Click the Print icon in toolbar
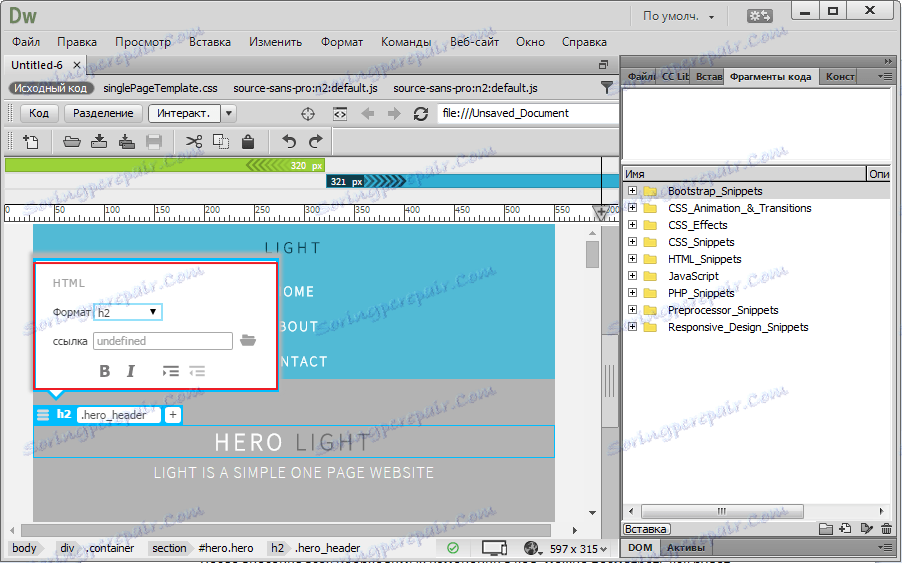The height and width of the screenshot is (563, 902). (x=154, y=141)
